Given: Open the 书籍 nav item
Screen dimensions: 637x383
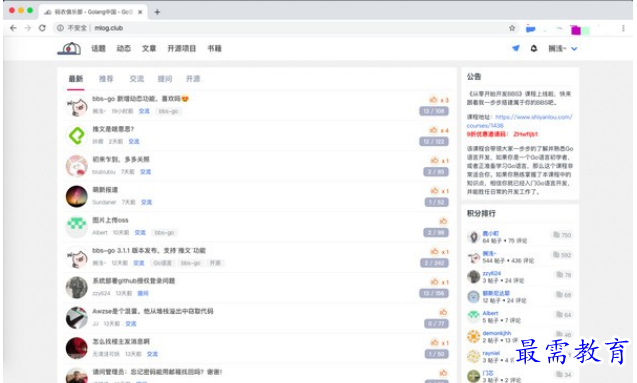Looking at the screenshot, I should coord(214,48).
